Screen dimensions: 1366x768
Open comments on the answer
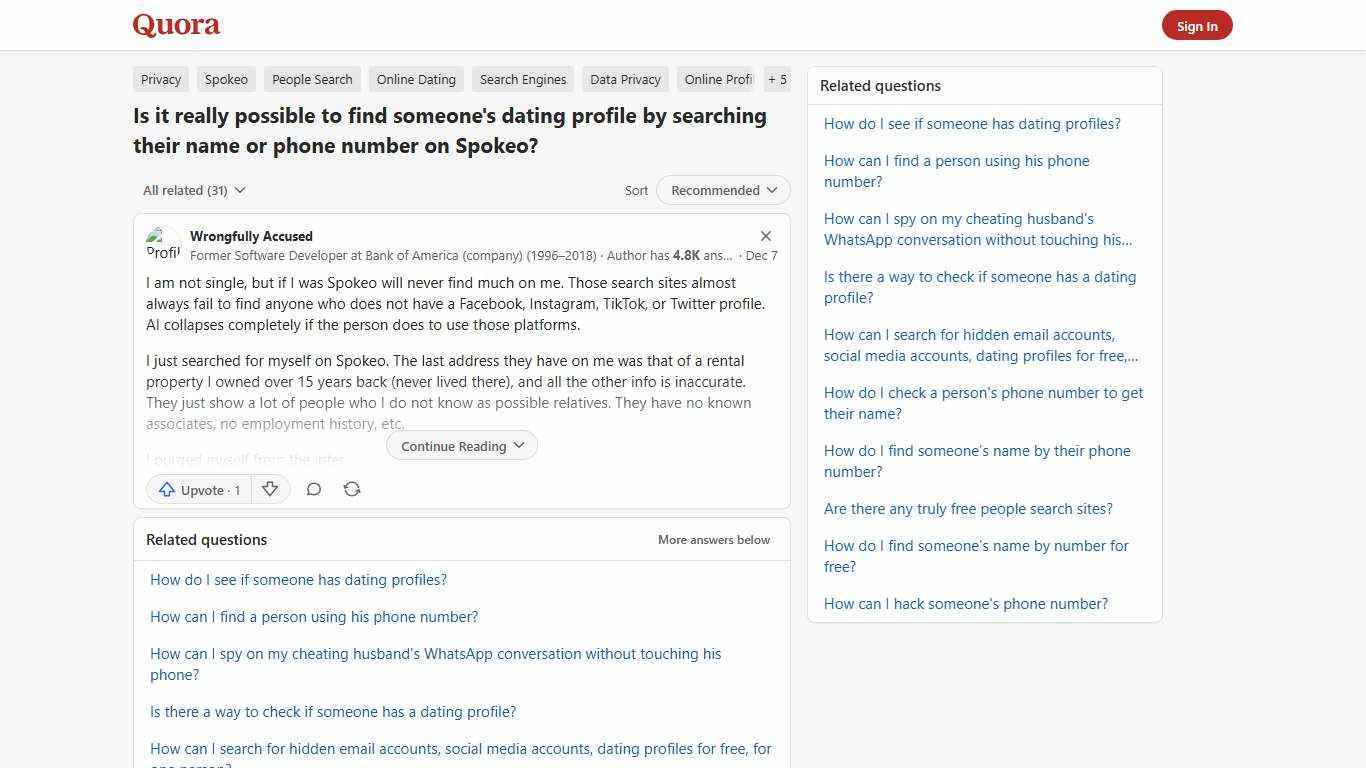point(314,489)
